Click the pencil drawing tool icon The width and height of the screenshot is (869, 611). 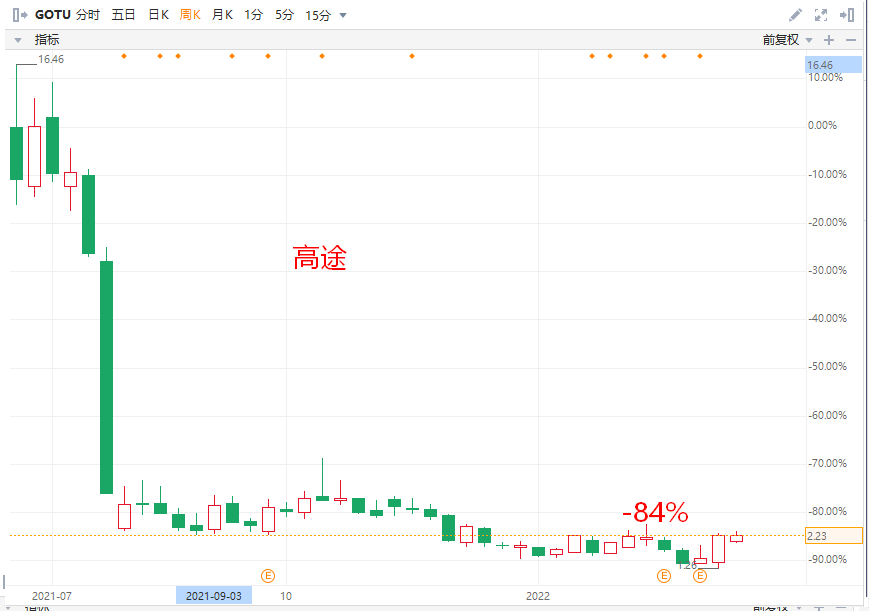795,15
